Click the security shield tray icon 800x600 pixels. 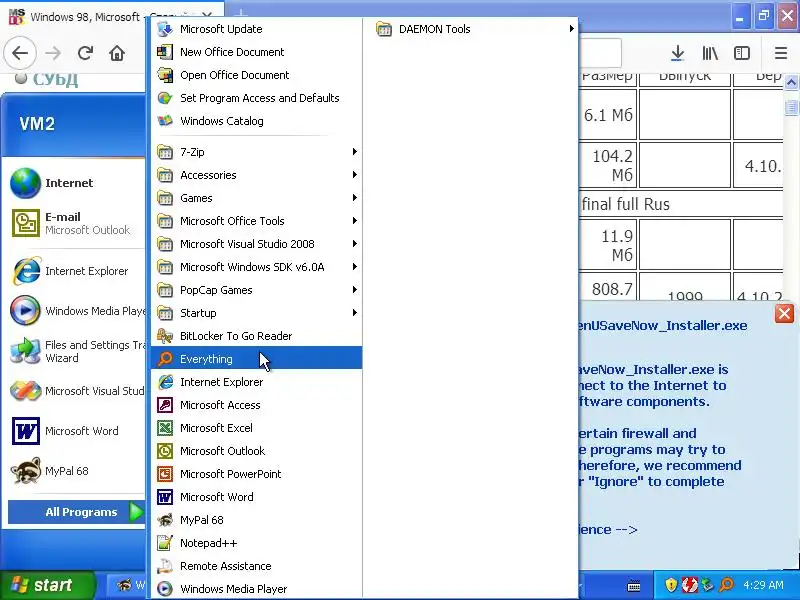tap(671, 585)
